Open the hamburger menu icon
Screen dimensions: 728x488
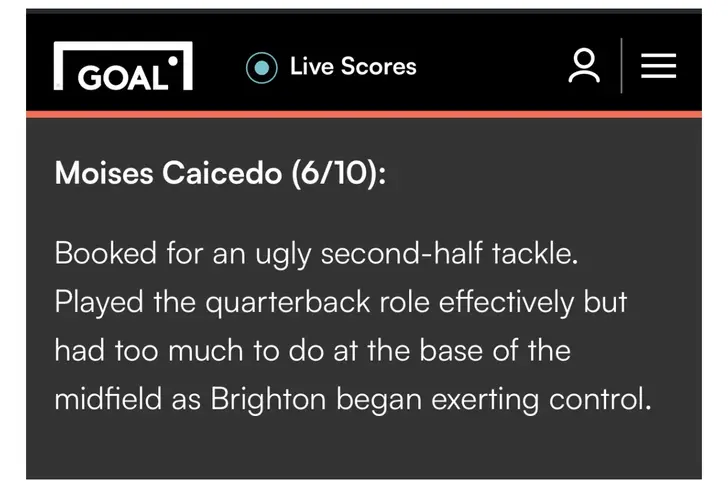click(658, 67)
